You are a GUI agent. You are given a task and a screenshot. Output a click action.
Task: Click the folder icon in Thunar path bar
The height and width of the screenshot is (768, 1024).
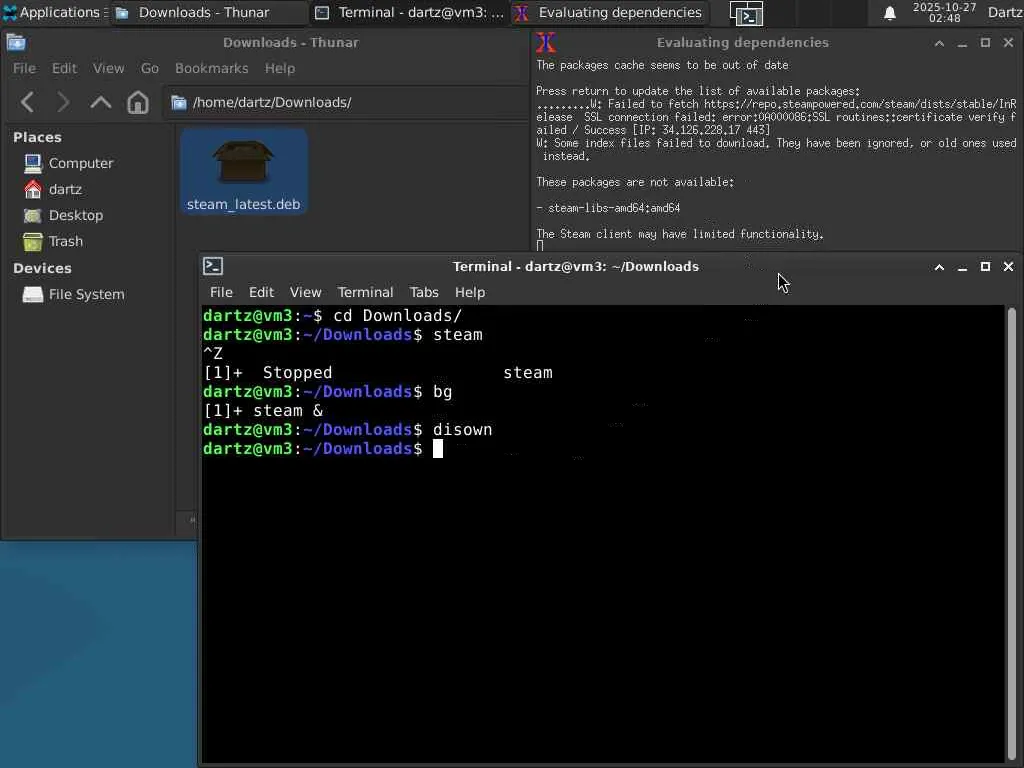(x=179, y=103)
